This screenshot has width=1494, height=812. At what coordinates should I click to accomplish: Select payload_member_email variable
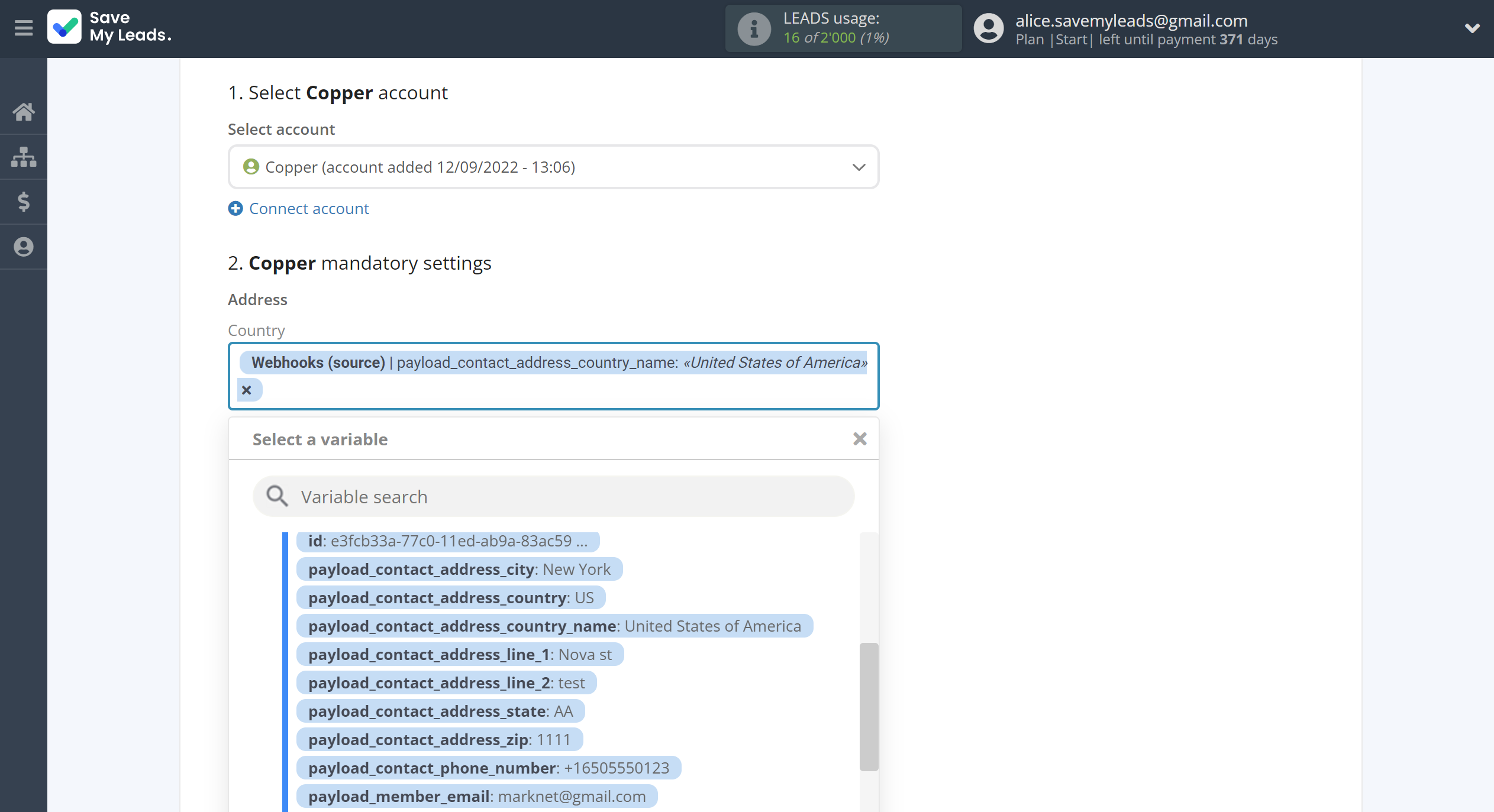click(477, 797)
